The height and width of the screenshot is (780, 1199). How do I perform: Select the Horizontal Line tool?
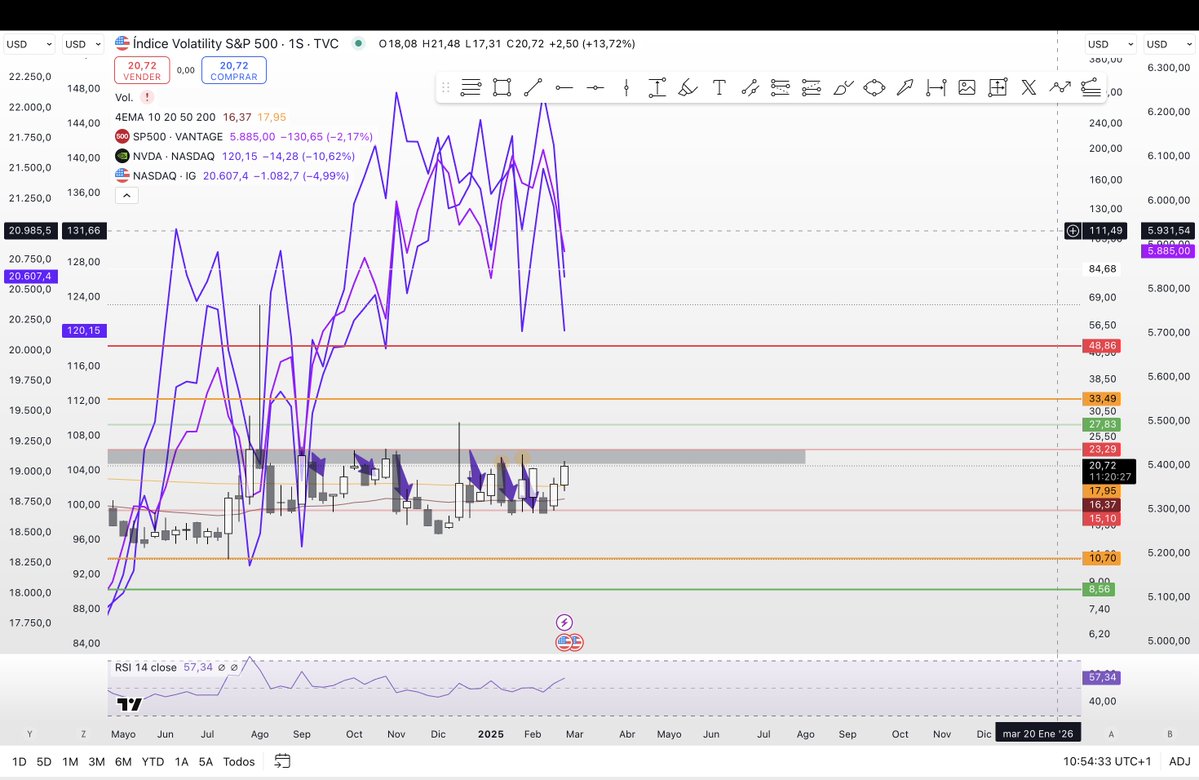[x=595, y=88]
